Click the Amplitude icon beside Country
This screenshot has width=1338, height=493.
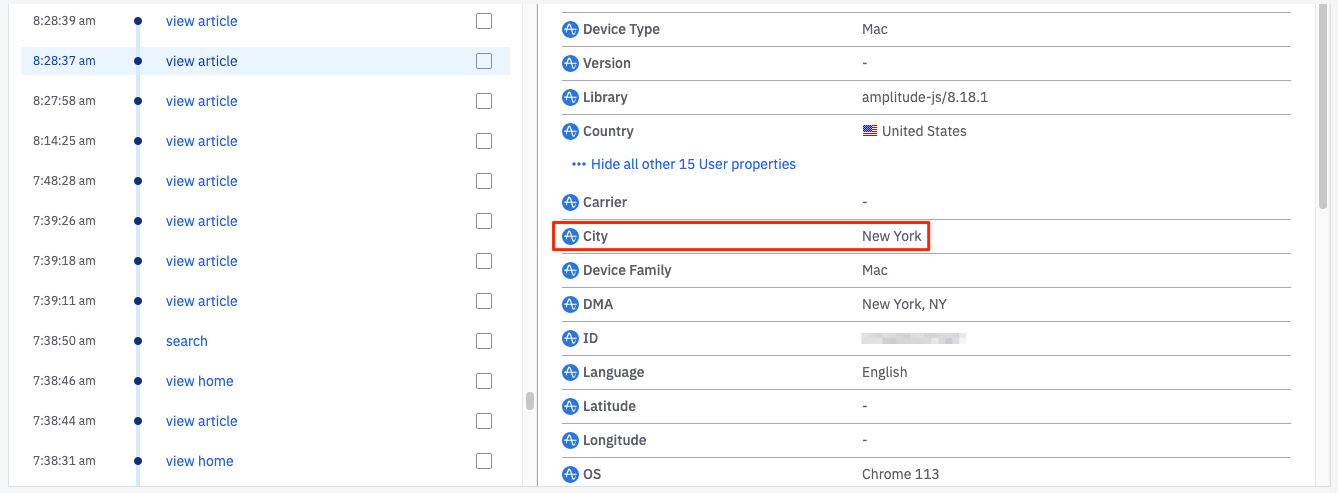[571, 131]
